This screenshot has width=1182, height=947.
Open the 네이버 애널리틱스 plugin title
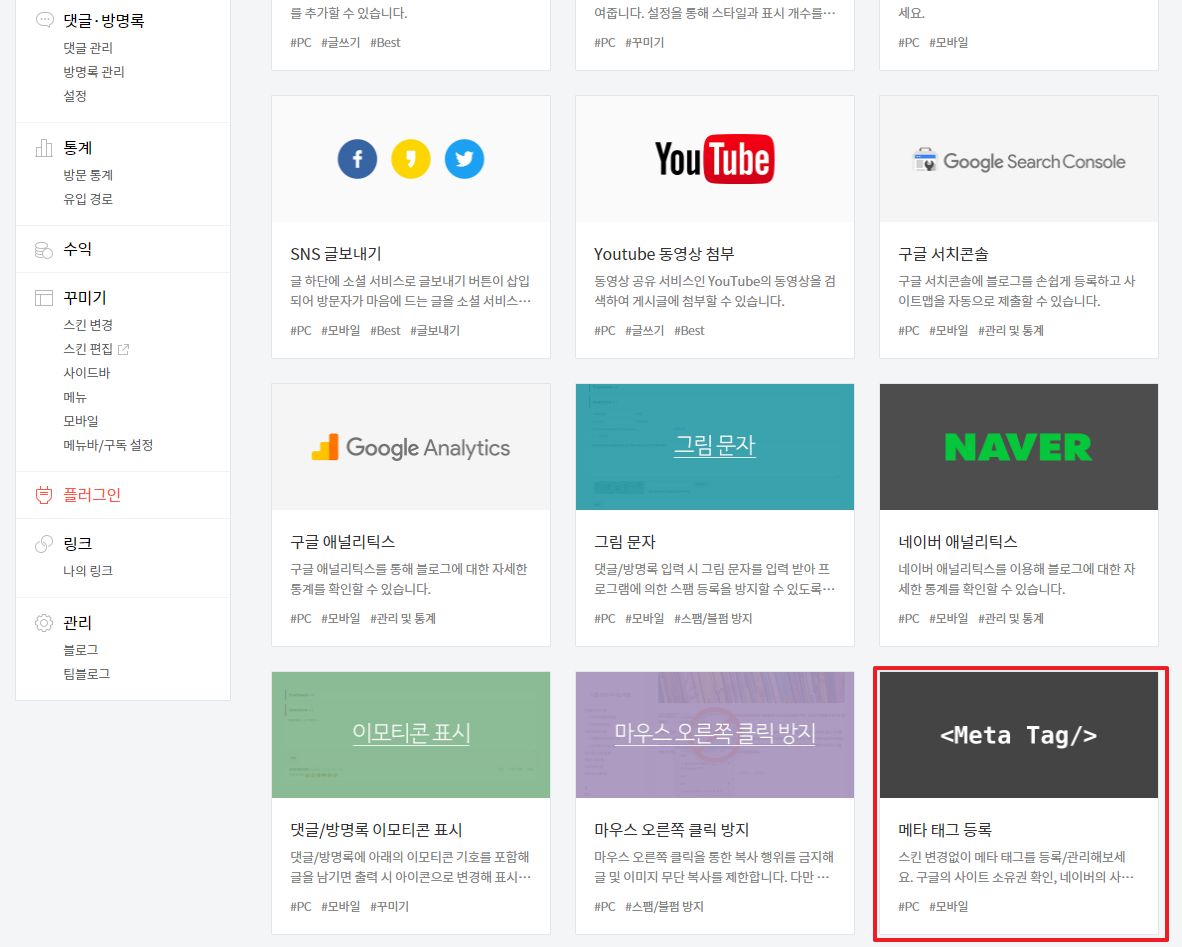[x=957, y=542]
